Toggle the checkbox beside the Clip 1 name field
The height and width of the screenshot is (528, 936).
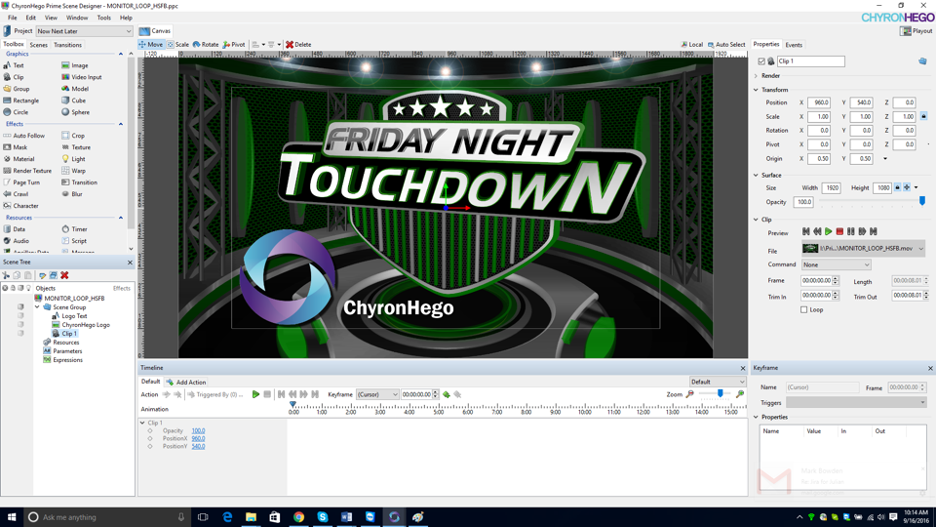point(761,62)
